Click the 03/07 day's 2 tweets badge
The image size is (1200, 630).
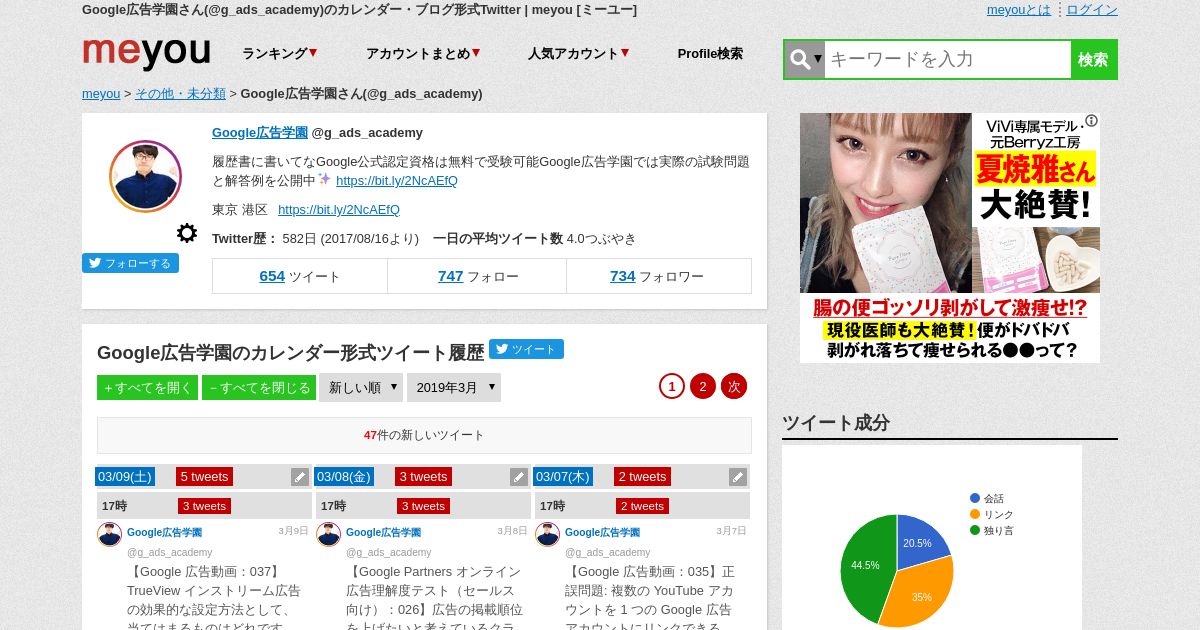coord(642,476)
